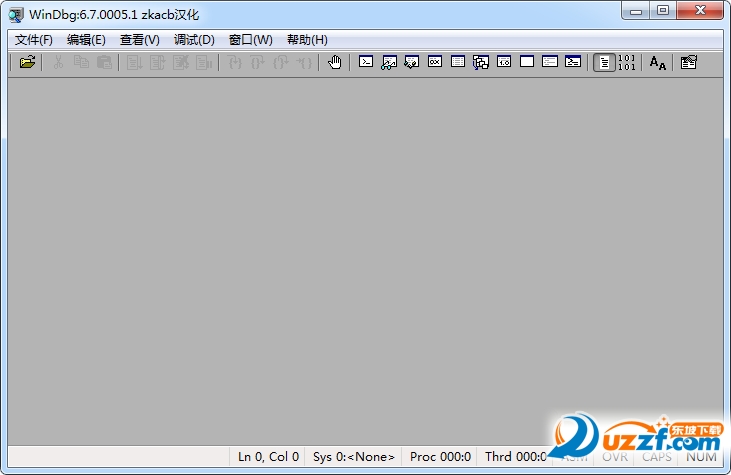731x475 pixels.
Task: Open the Memory window icon
Action: (x=458, y=62)
